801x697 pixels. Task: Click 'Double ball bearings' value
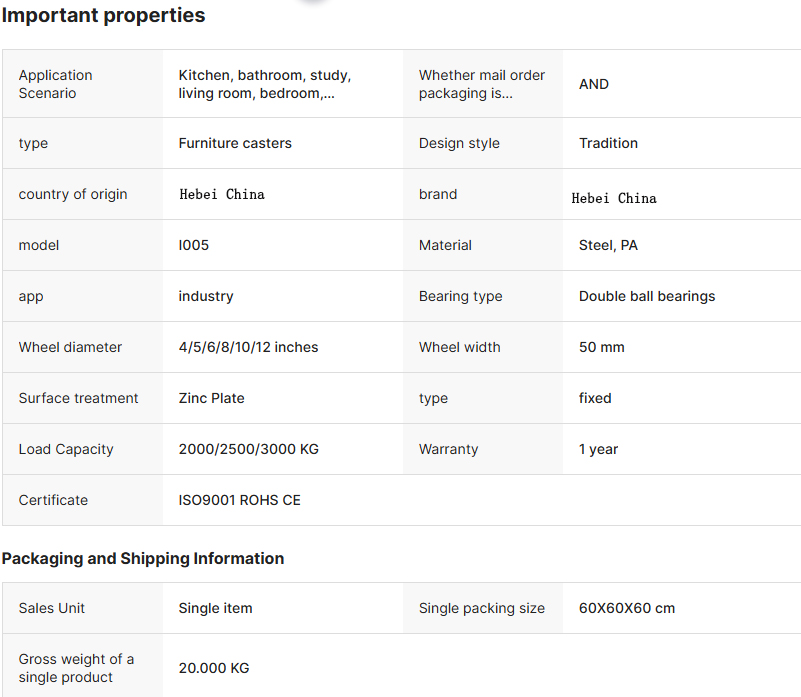[647, 296]
